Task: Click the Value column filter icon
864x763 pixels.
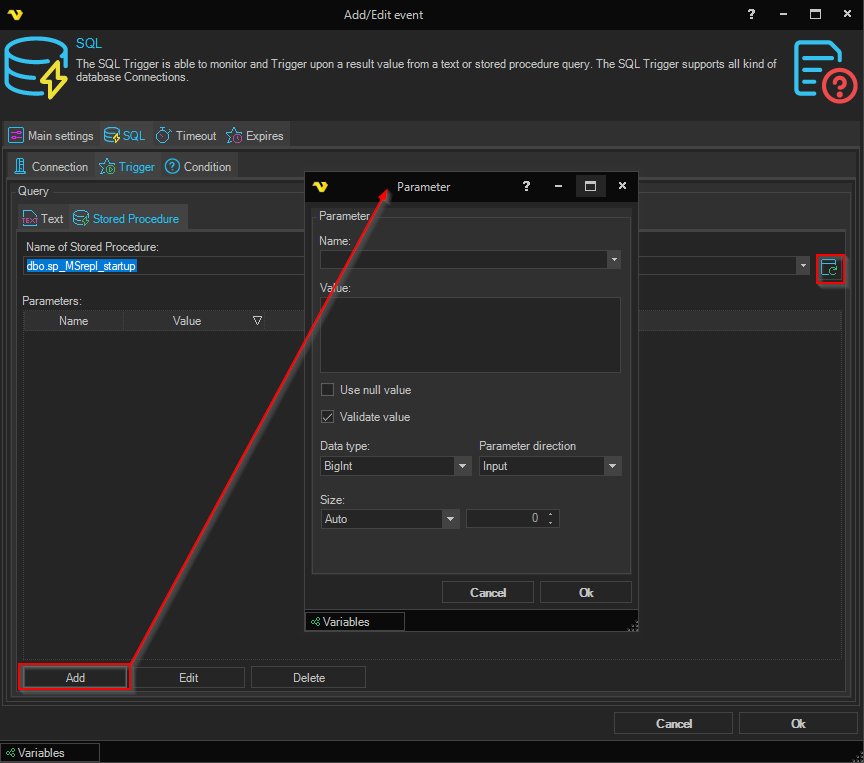Action: (x=257, y=321)
